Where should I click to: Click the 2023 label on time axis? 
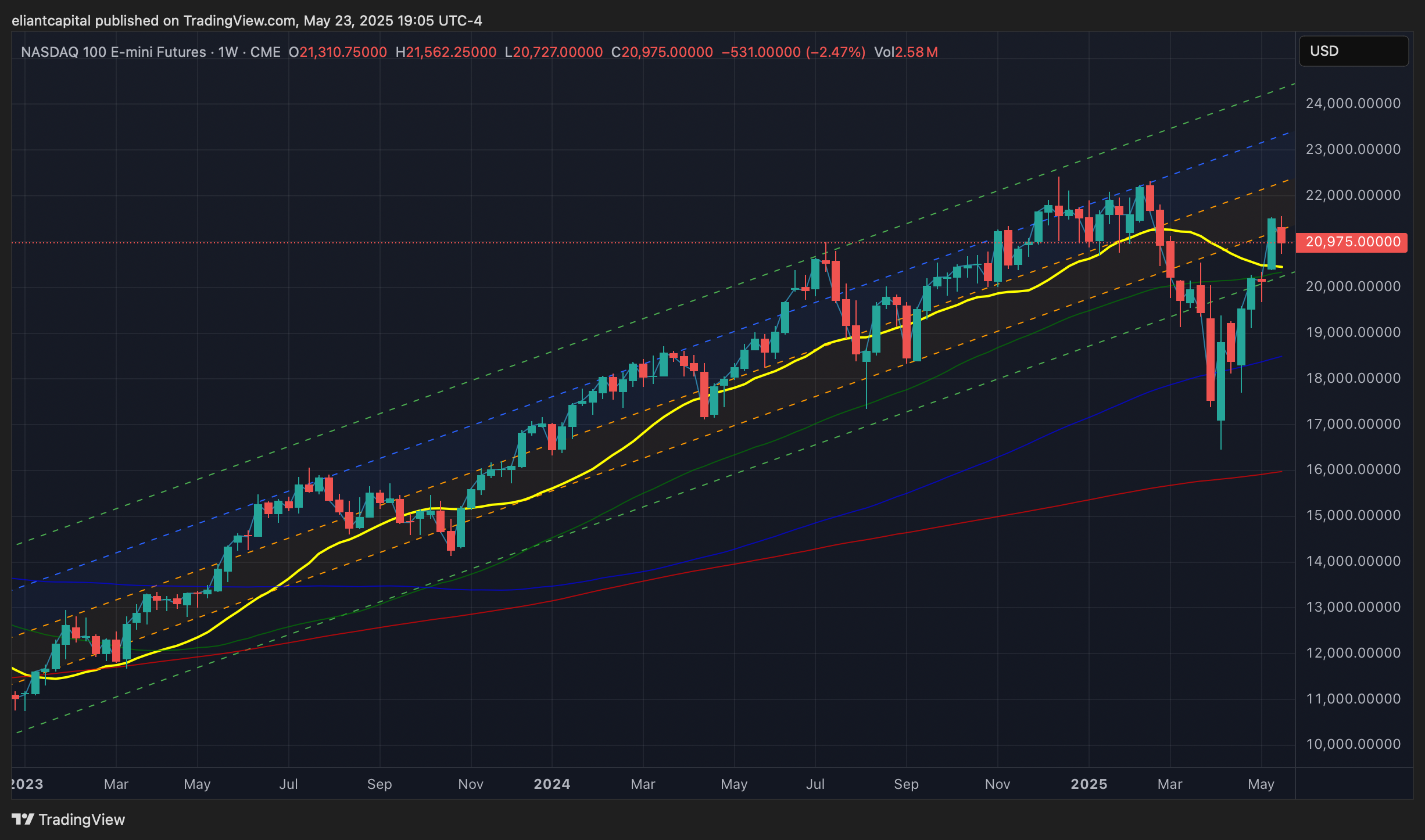click(27, 784)
